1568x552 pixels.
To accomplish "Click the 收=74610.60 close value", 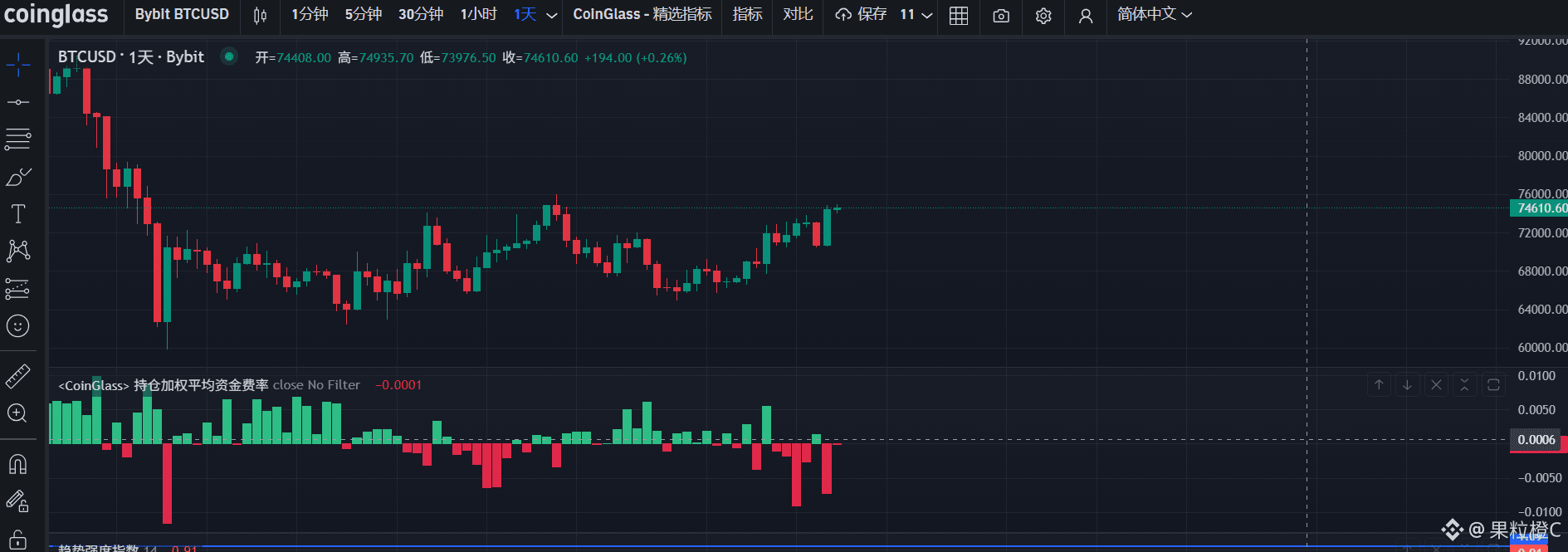I will tap(540, 57).
